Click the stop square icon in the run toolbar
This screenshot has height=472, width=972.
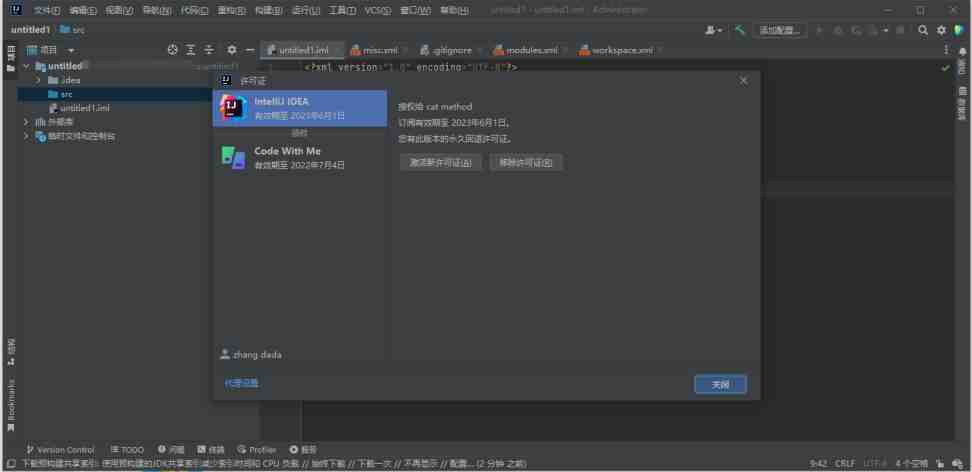(901, 30)
